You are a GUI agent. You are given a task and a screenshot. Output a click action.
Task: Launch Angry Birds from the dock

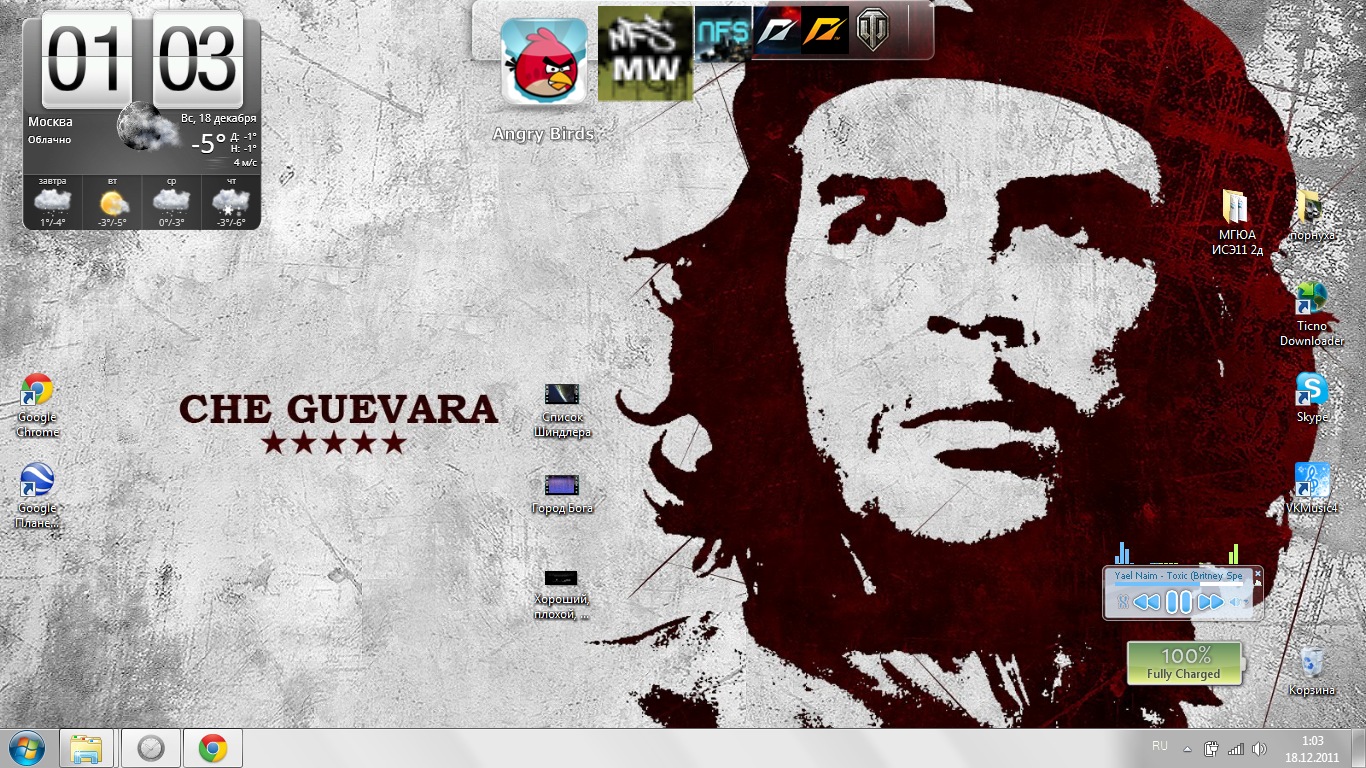[x=544, y=62]
